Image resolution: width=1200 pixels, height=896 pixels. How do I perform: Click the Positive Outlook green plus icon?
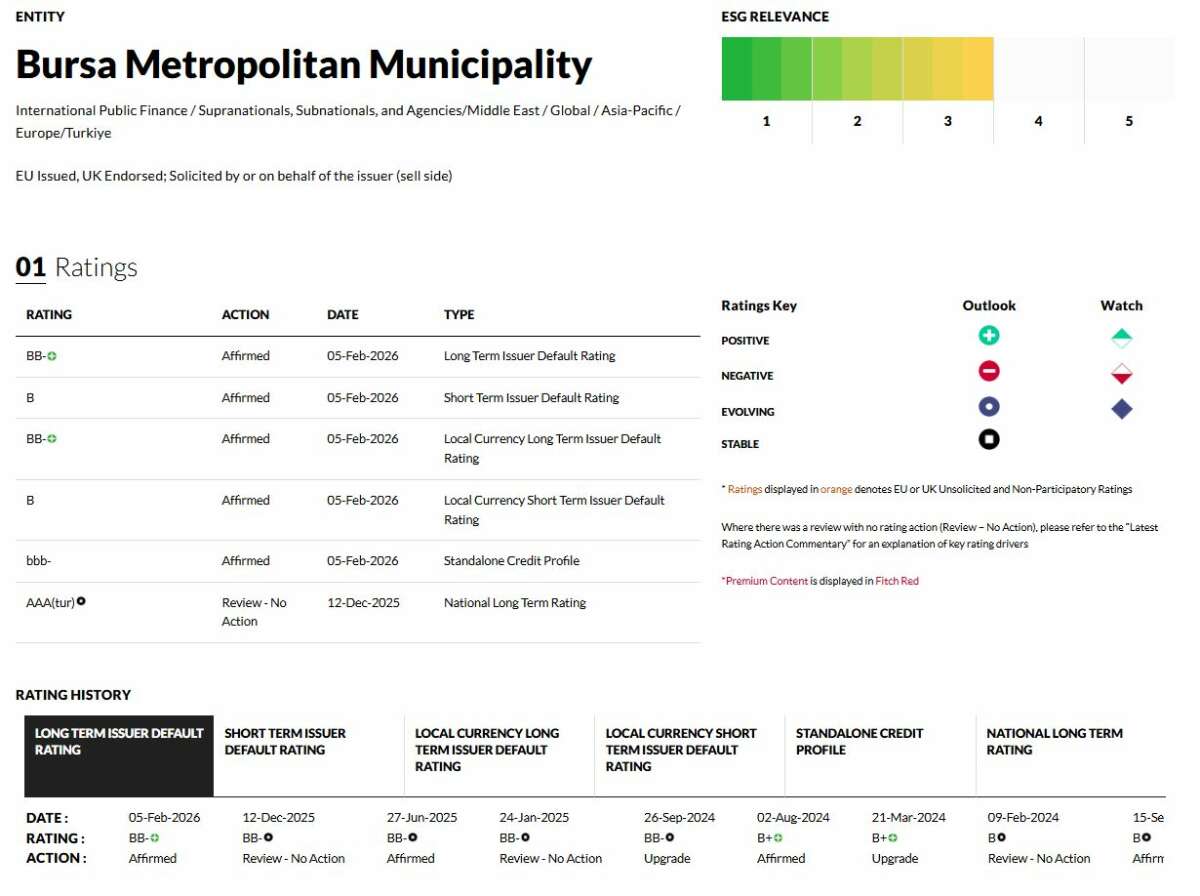[x=989, y=336]
